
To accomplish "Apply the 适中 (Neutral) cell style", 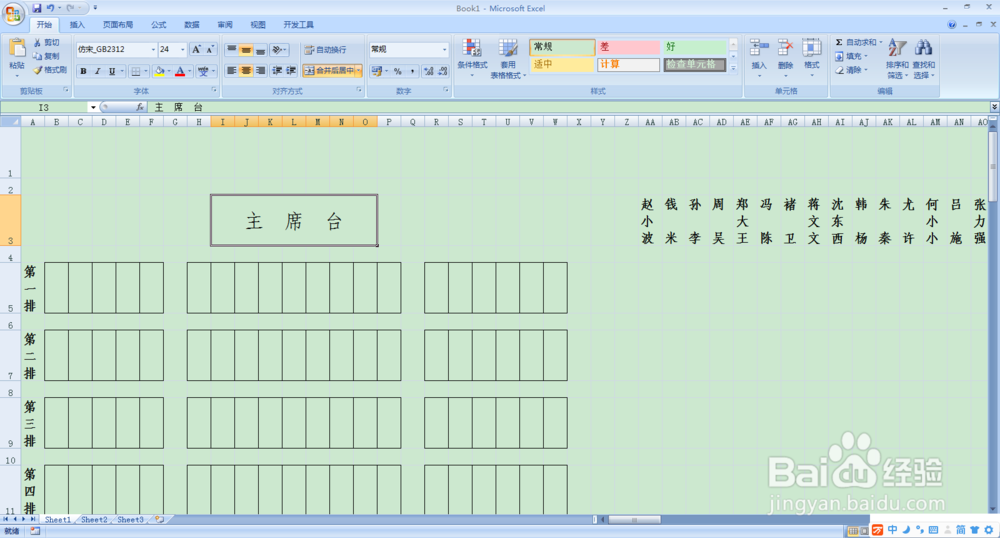I will (x=562, y=64).
